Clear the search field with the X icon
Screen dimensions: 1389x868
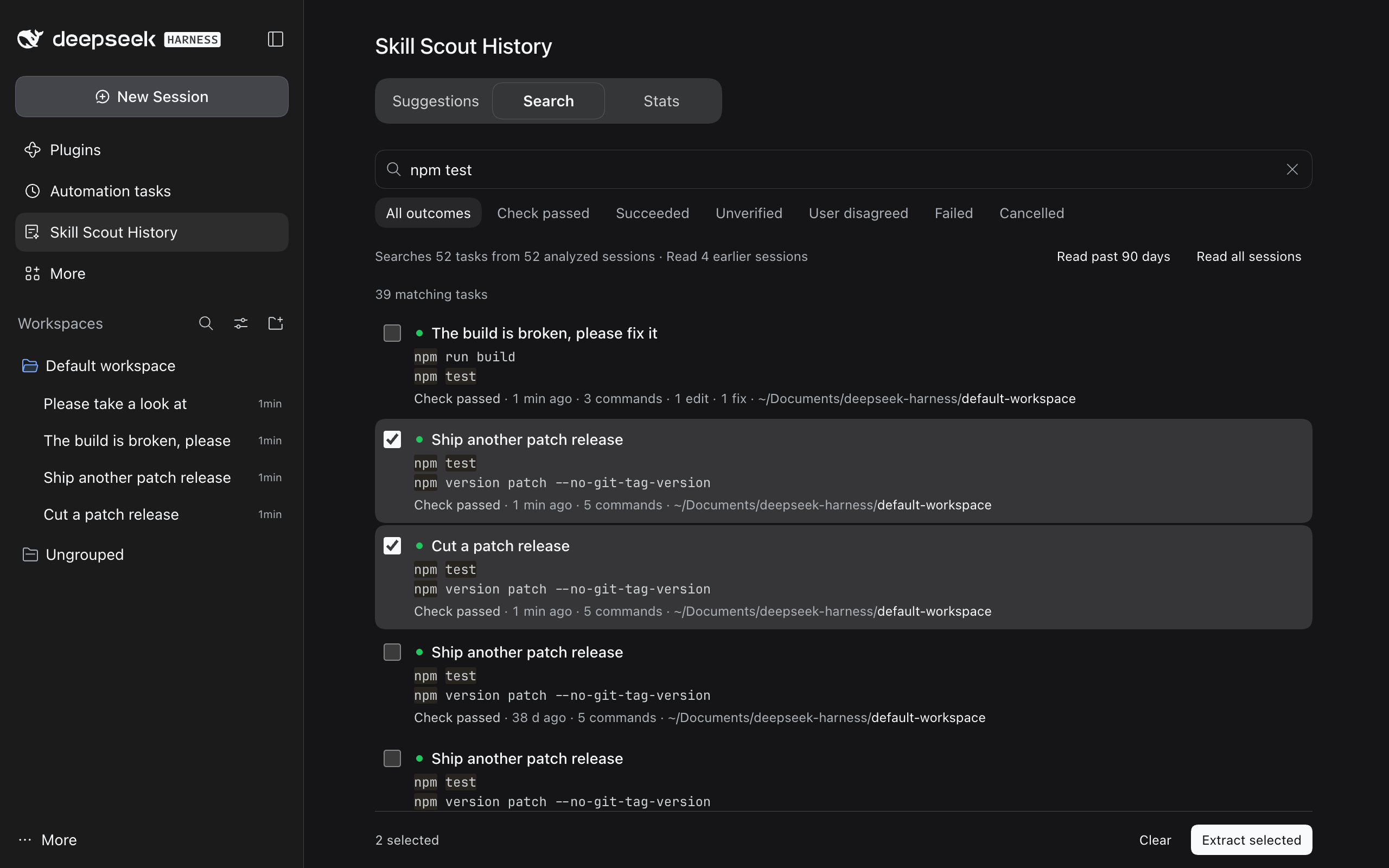tap(1292, 169)
